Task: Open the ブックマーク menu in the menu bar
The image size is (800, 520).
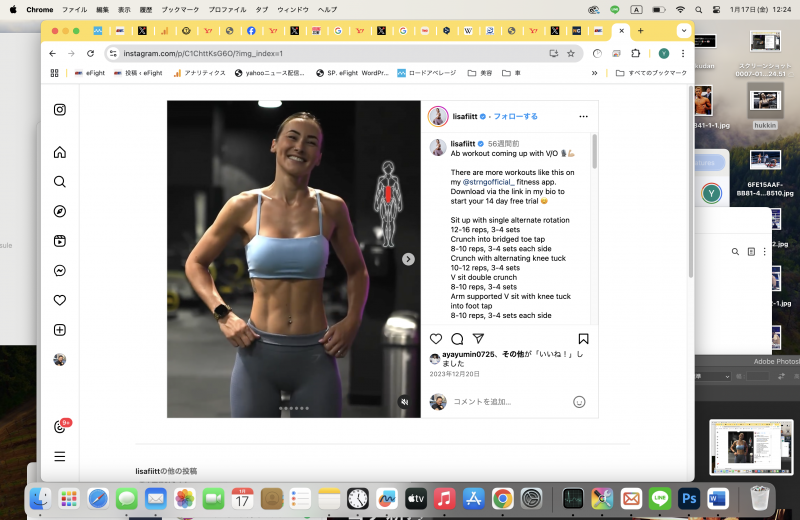Action: point(180,9)
